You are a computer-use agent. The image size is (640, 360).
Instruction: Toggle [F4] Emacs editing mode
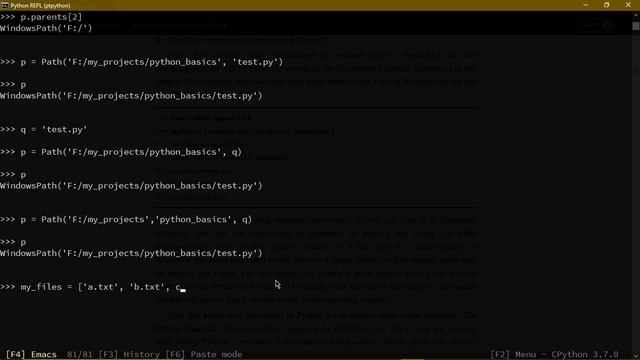pos(31,354)
